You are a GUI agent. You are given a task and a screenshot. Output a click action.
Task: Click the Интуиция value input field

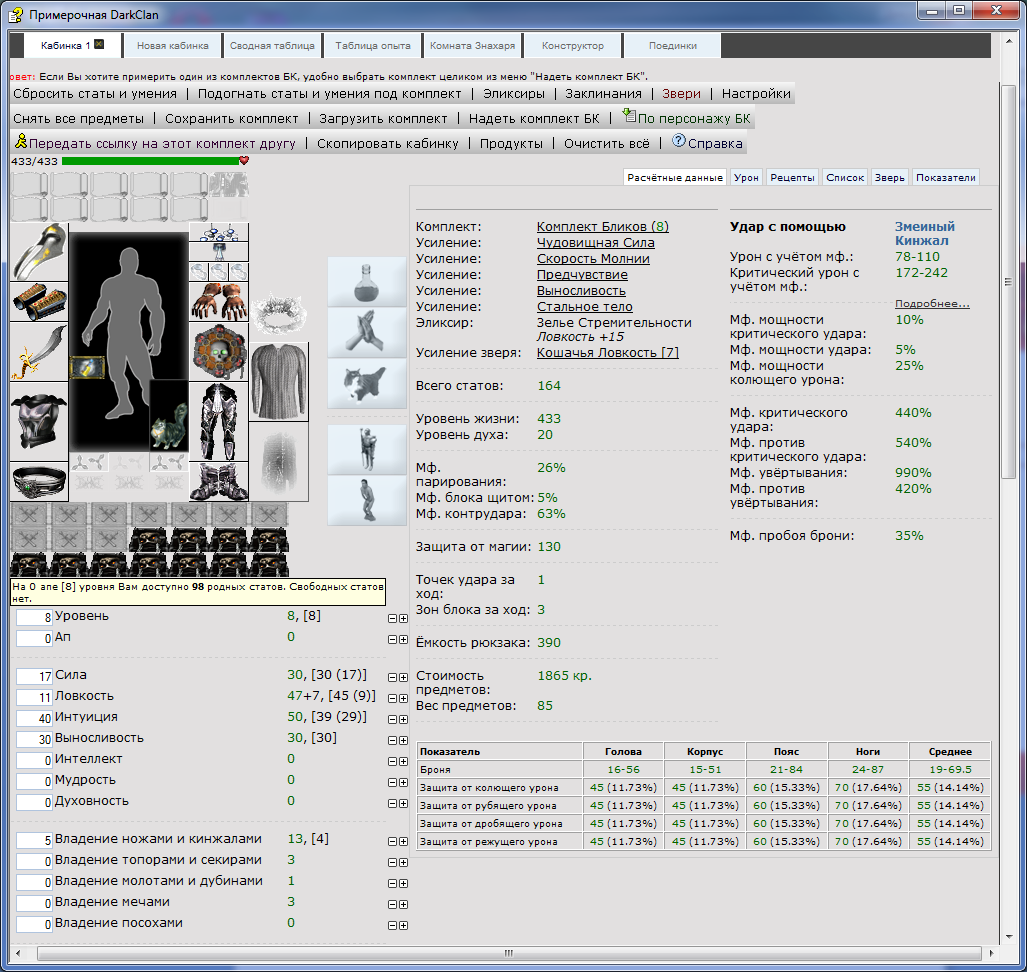[x=34, y=718]
